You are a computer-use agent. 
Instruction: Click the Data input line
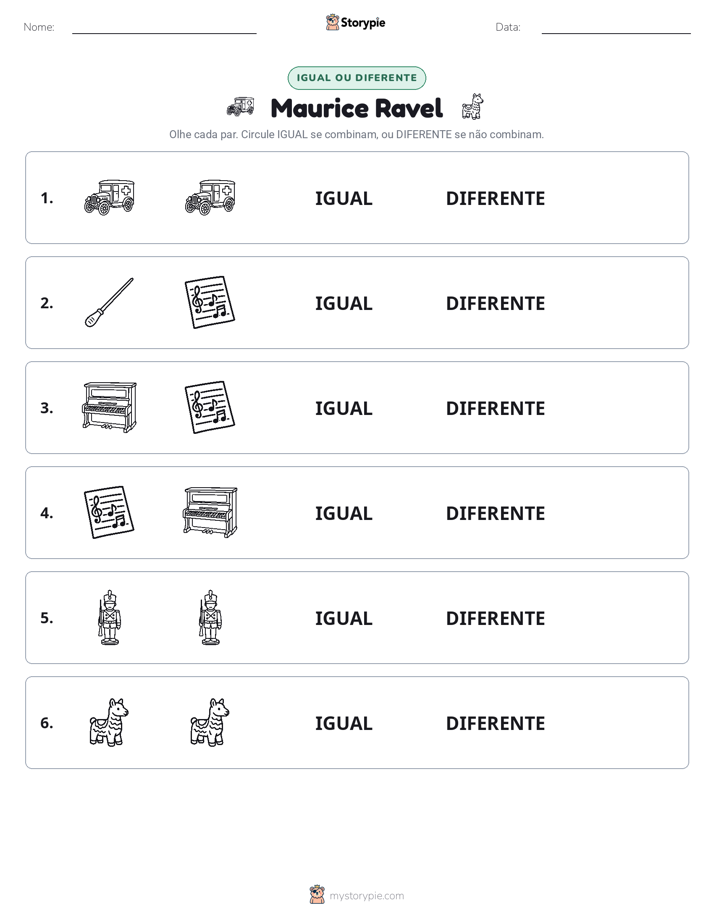tap(616, 28)
